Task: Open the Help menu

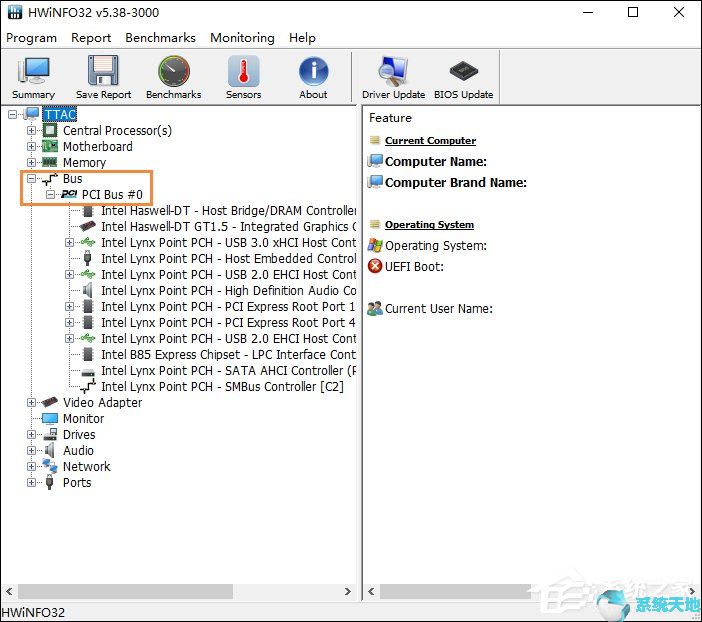Action: point(302,38)
